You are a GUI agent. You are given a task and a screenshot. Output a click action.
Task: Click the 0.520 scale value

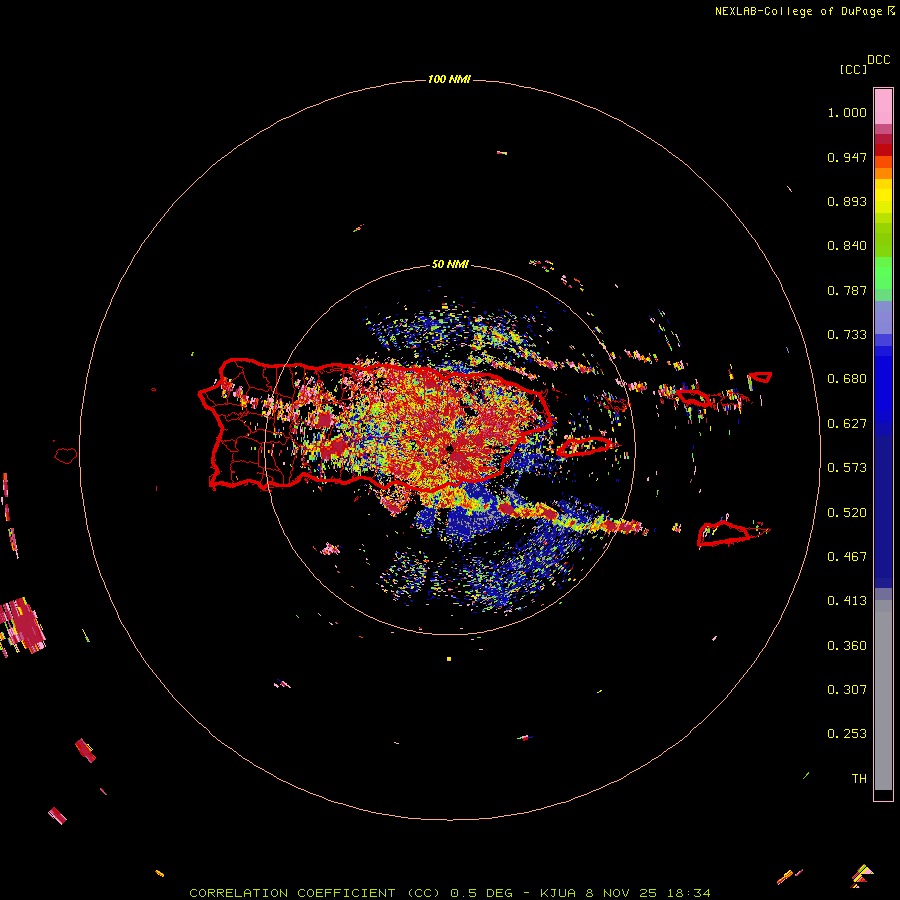(847, 513)
